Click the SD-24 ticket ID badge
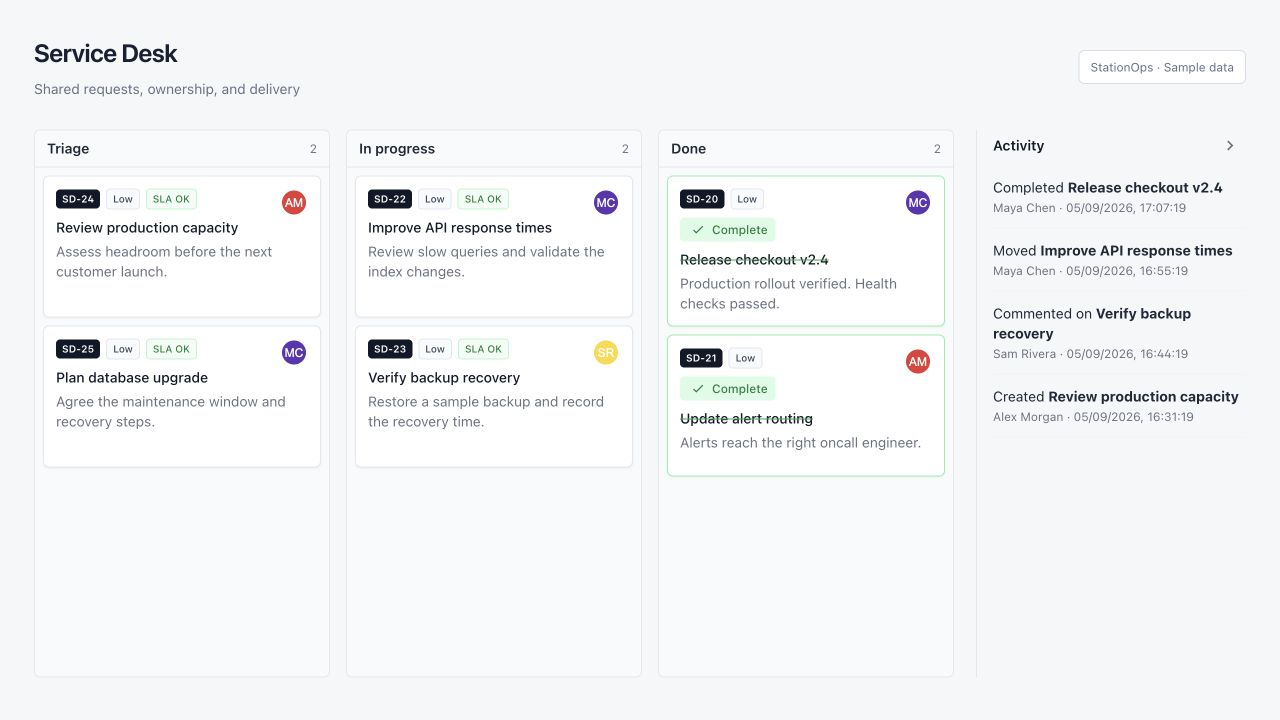1280x720 pixels. pos(78,199)
